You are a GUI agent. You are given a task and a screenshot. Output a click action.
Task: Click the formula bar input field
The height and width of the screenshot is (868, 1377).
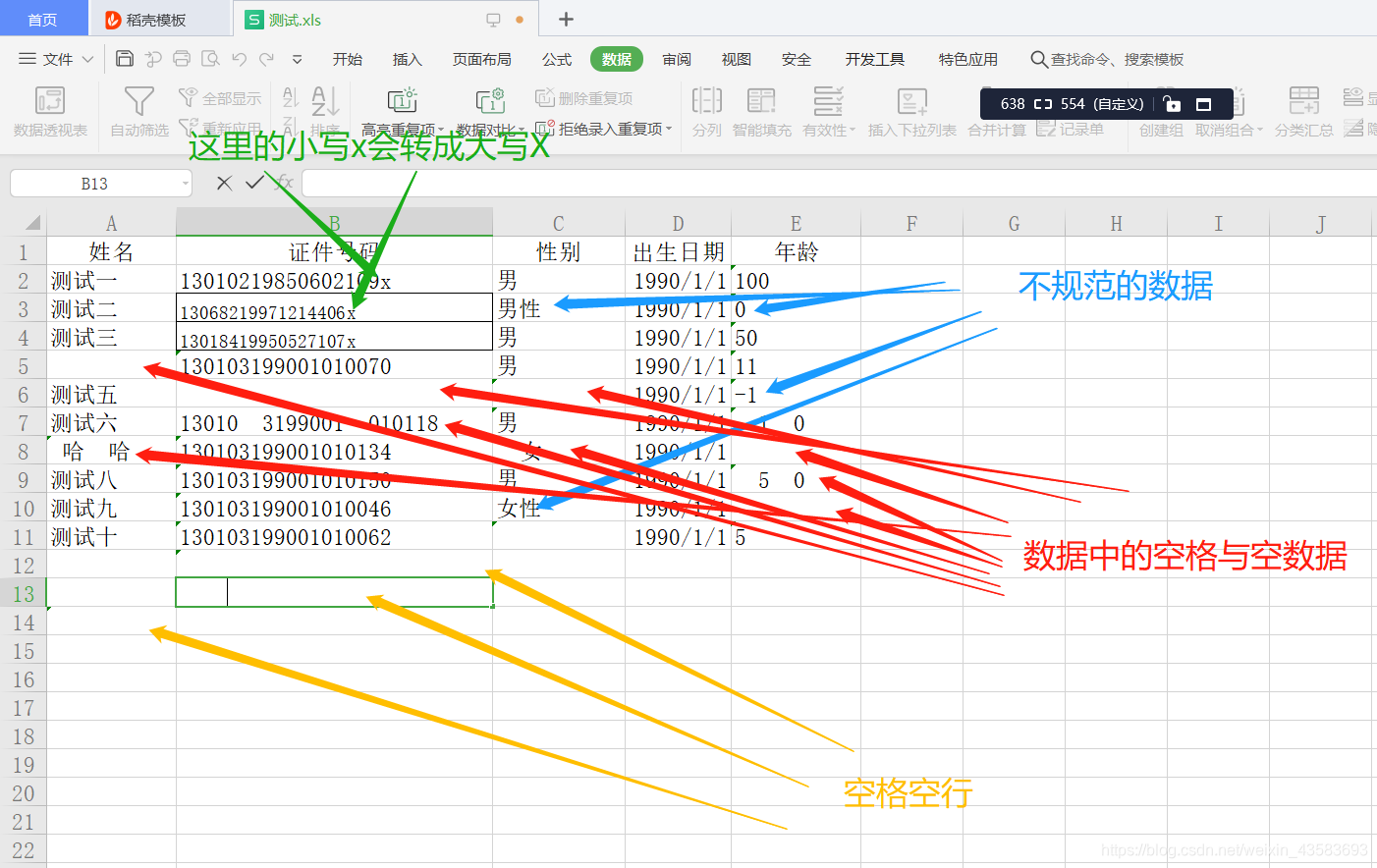839,183
